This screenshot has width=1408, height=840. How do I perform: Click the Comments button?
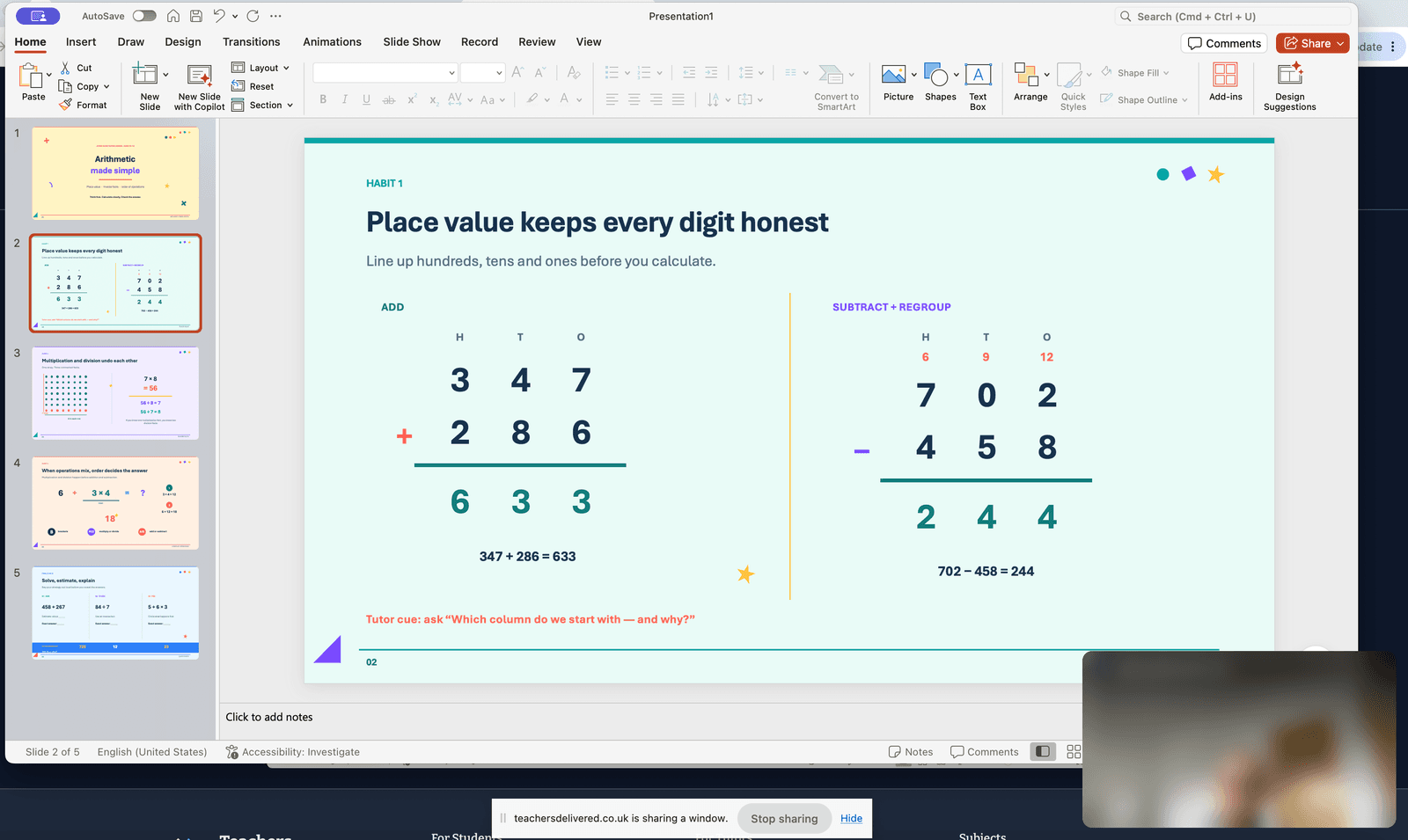1224,43
